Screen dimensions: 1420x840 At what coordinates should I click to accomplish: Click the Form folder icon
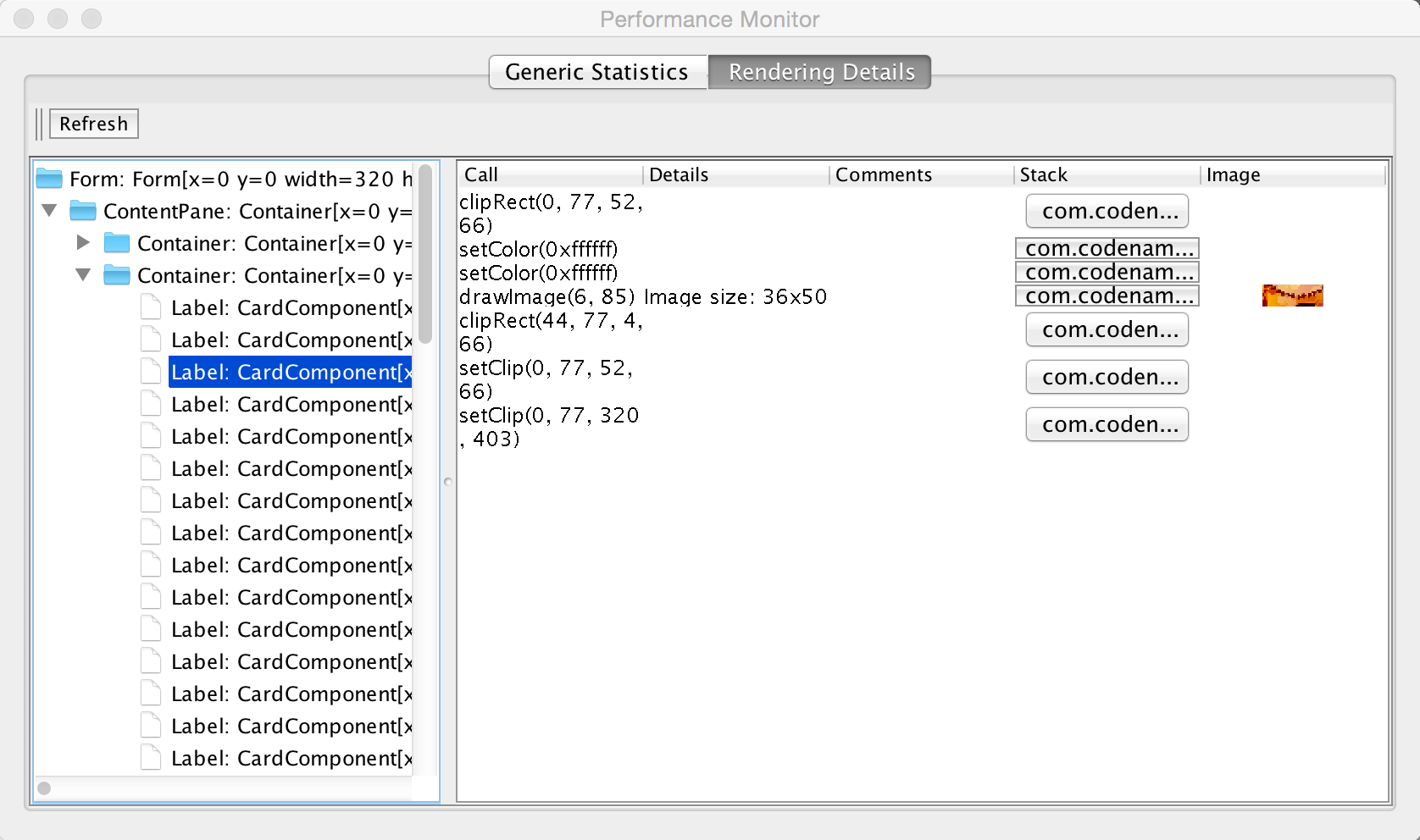click(x=48, y=178)
